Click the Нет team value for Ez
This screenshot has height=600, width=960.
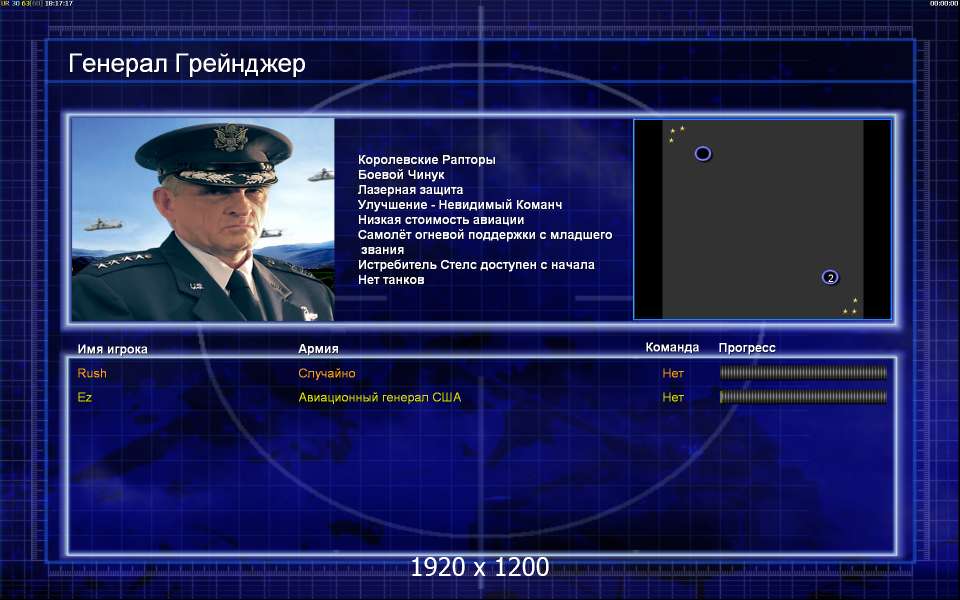[673, 397]
